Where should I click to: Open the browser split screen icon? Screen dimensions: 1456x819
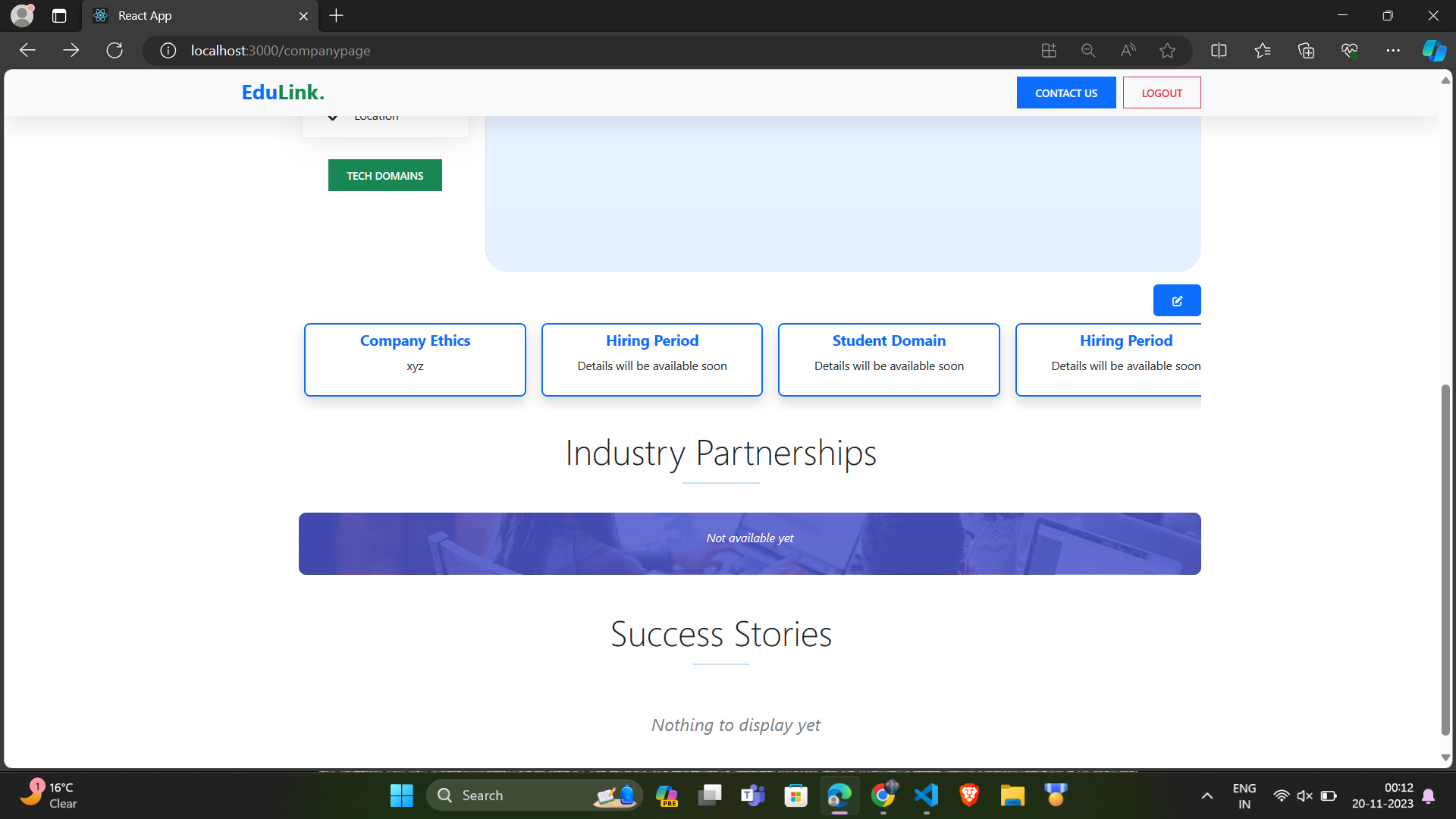[x=1219, y=51]
